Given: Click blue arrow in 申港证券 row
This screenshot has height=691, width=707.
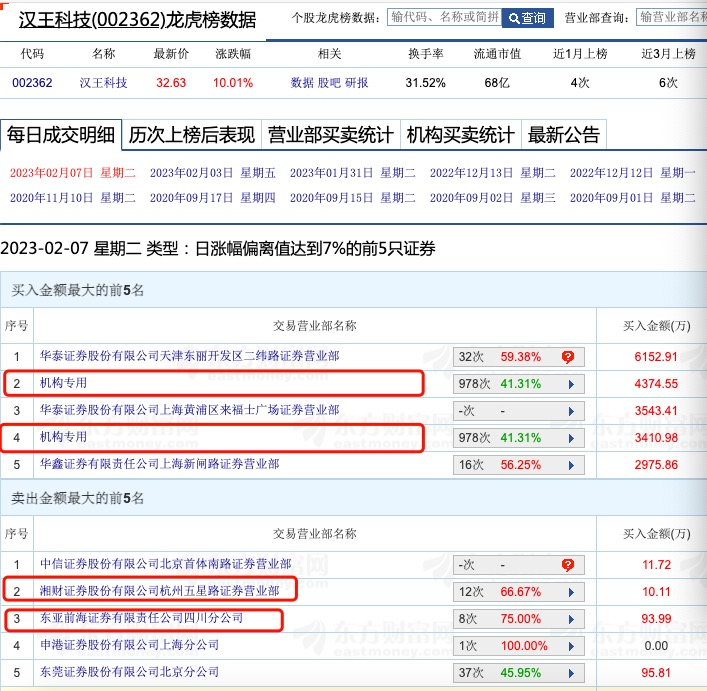Looking at the screenshot, I should 571,646.
